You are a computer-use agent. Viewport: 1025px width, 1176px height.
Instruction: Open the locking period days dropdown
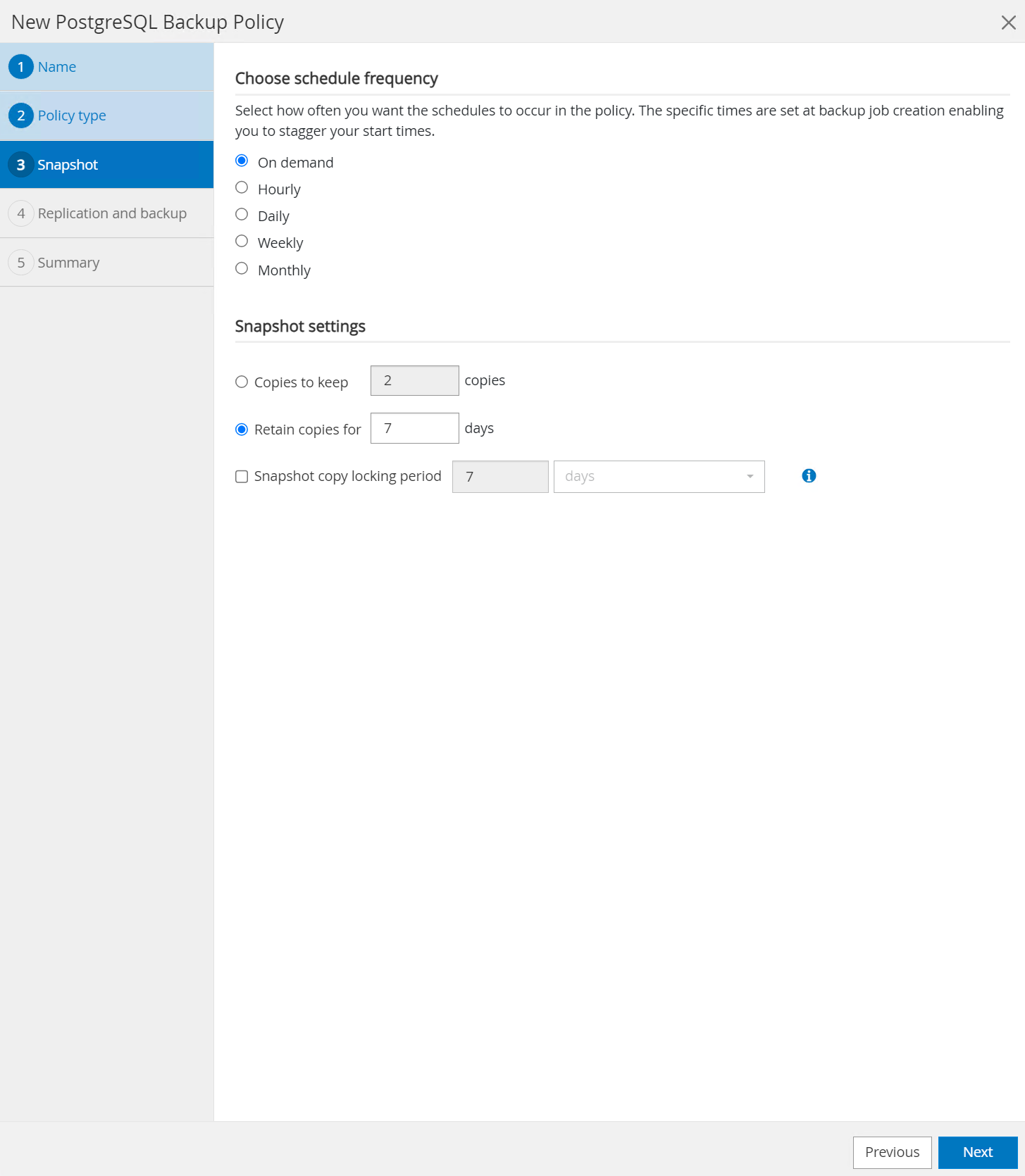[659, 477]
